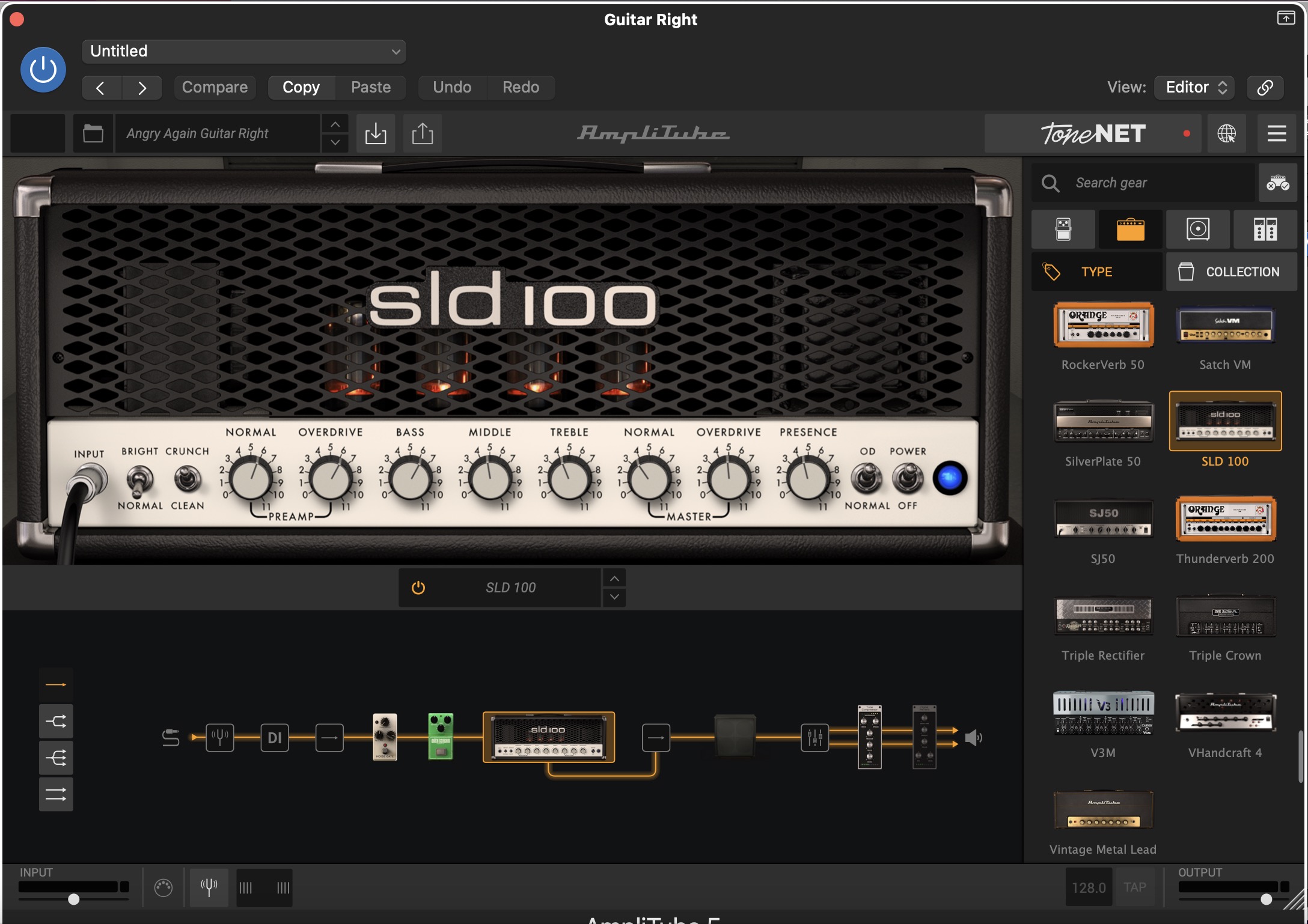Select the Satch VM amp
The height and width of the screenshot is (924, 1308).
click(x=1225, y=325)
